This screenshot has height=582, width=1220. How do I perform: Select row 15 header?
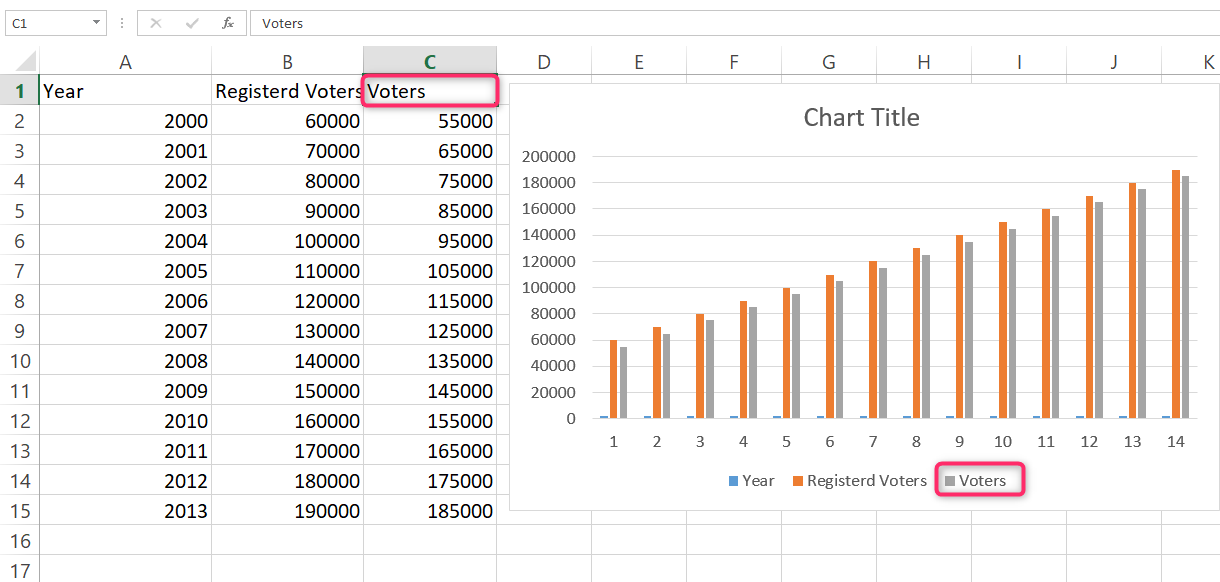[19, 511]
